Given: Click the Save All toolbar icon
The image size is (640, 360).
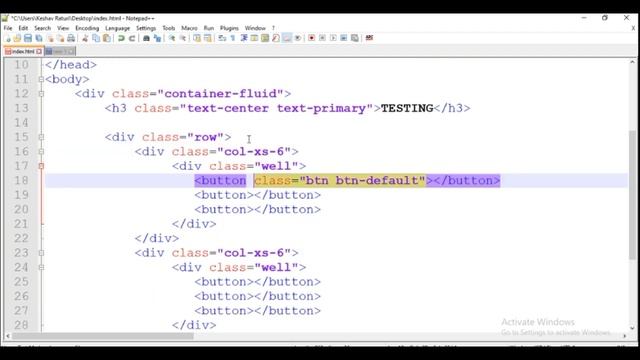Looking at the screenshot, I should click(x=39, y=38).
